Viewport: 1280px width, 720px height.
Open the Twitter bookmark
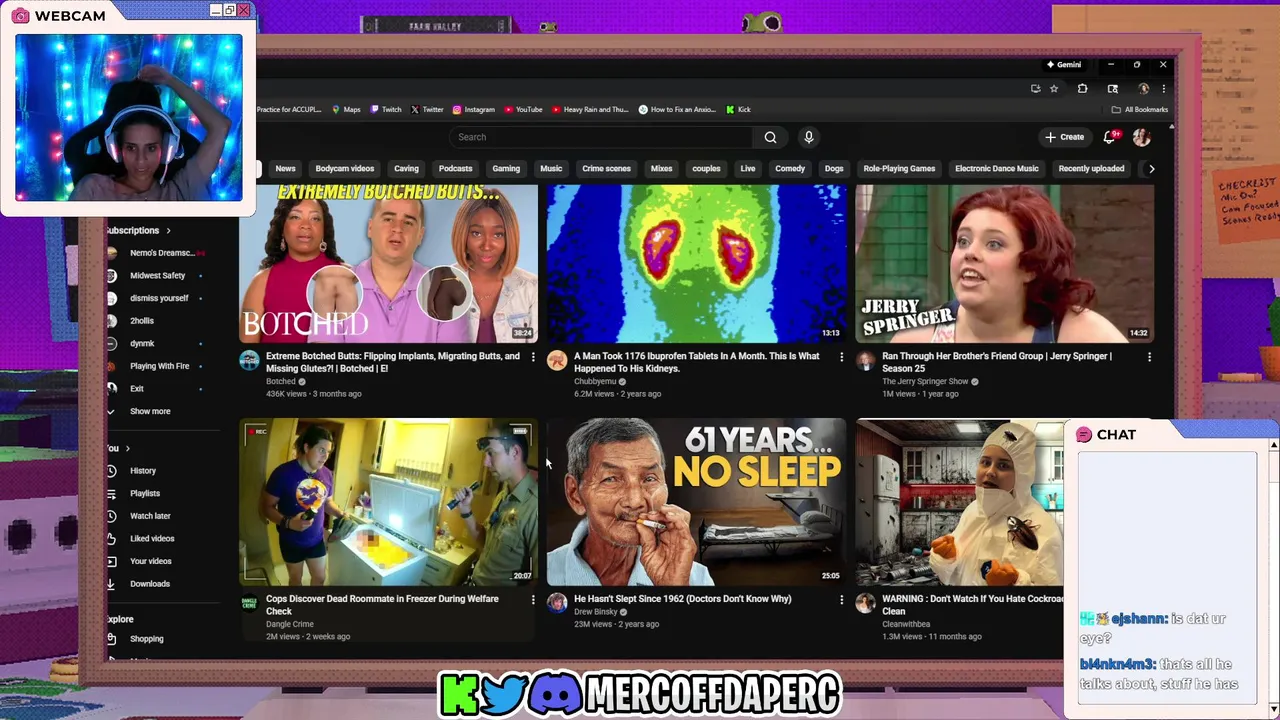click(x=427, y=110)
